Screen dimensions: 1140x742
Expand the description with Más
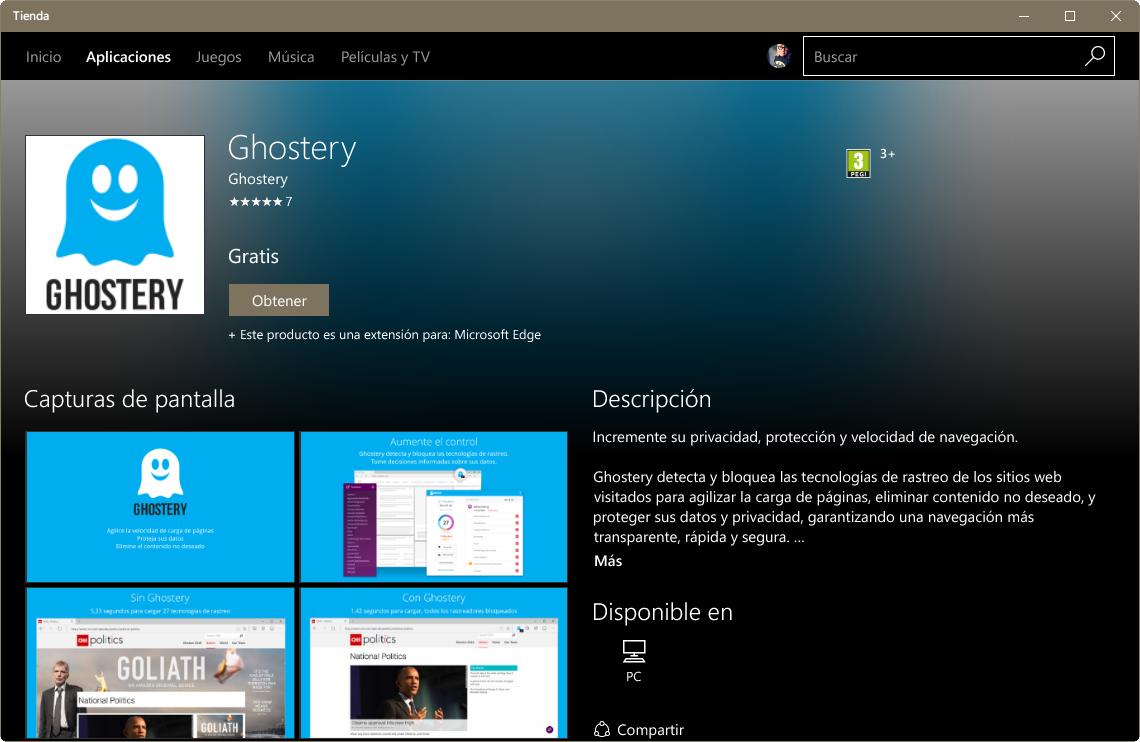click(x=606, y=561)
